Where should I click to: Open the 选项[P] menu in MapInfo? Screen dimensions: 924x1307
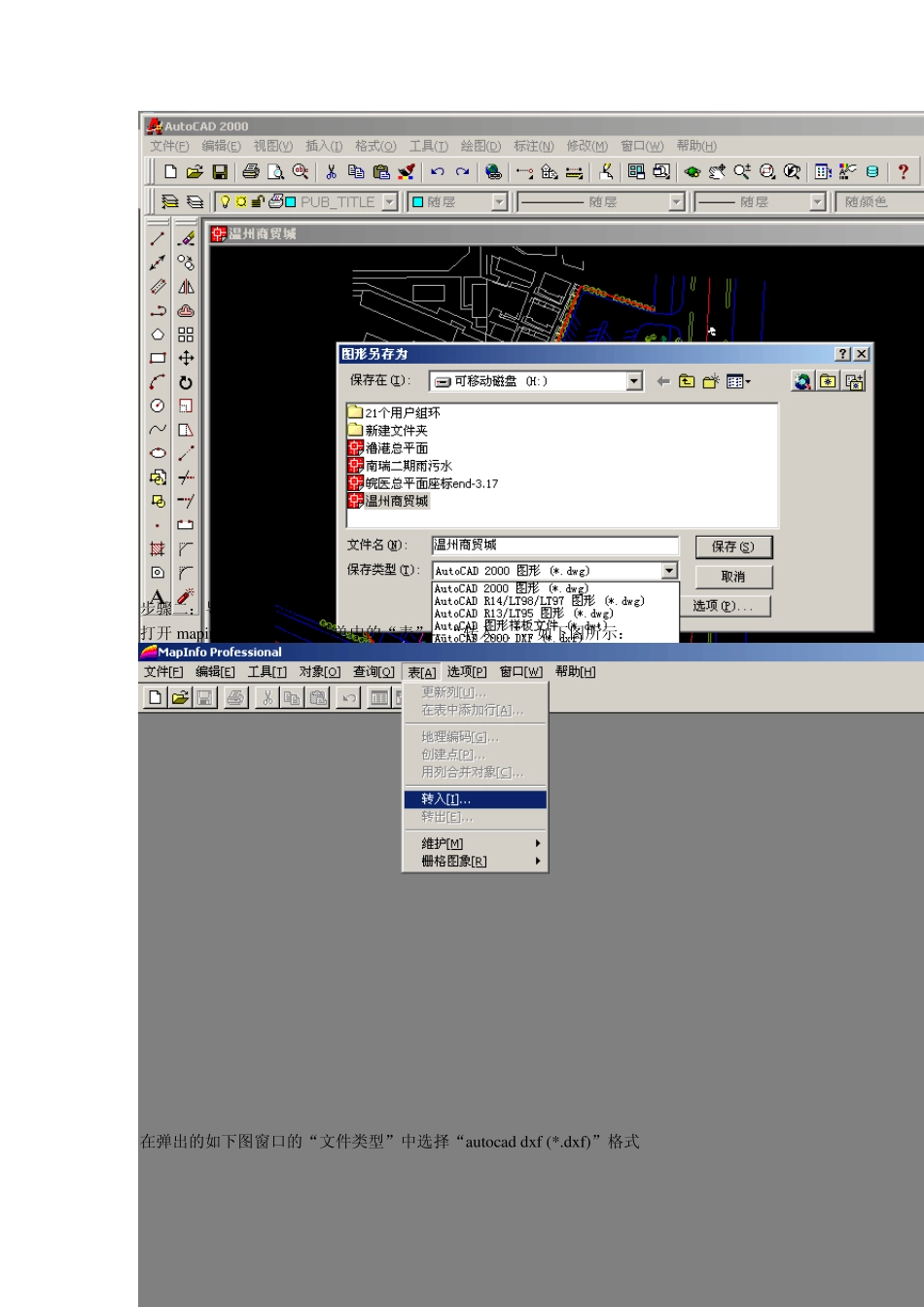(x=467, y=672)
